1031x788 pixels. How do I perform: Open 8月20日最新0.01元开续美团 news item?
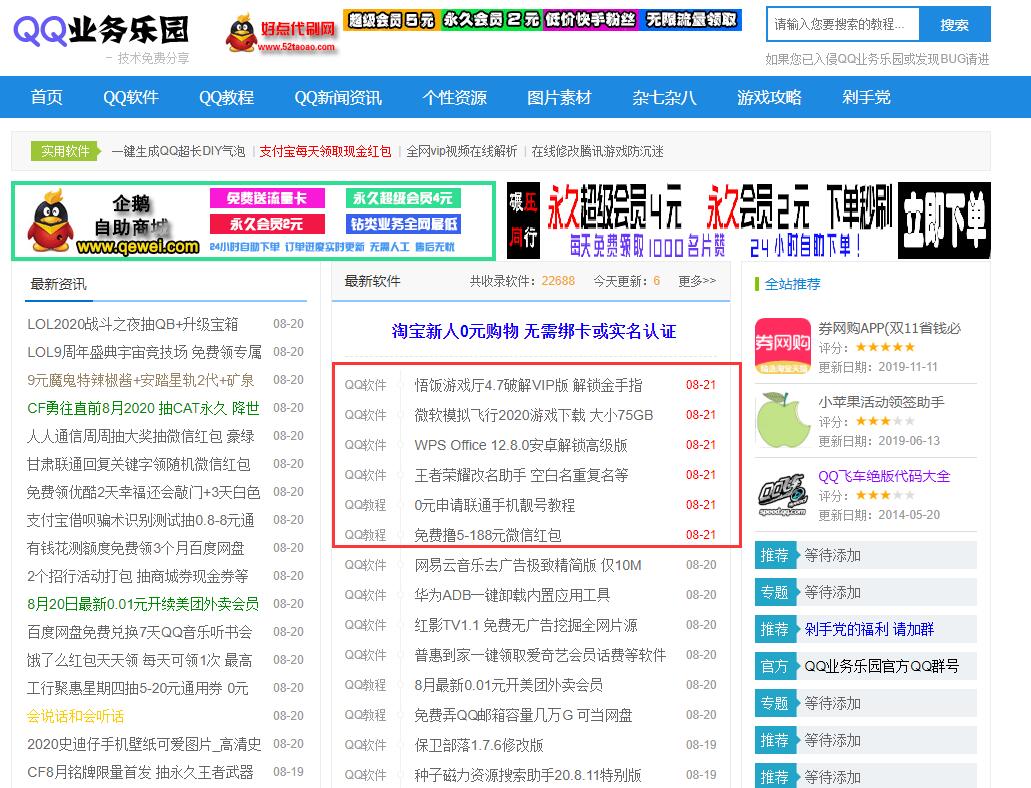(143, 604)
